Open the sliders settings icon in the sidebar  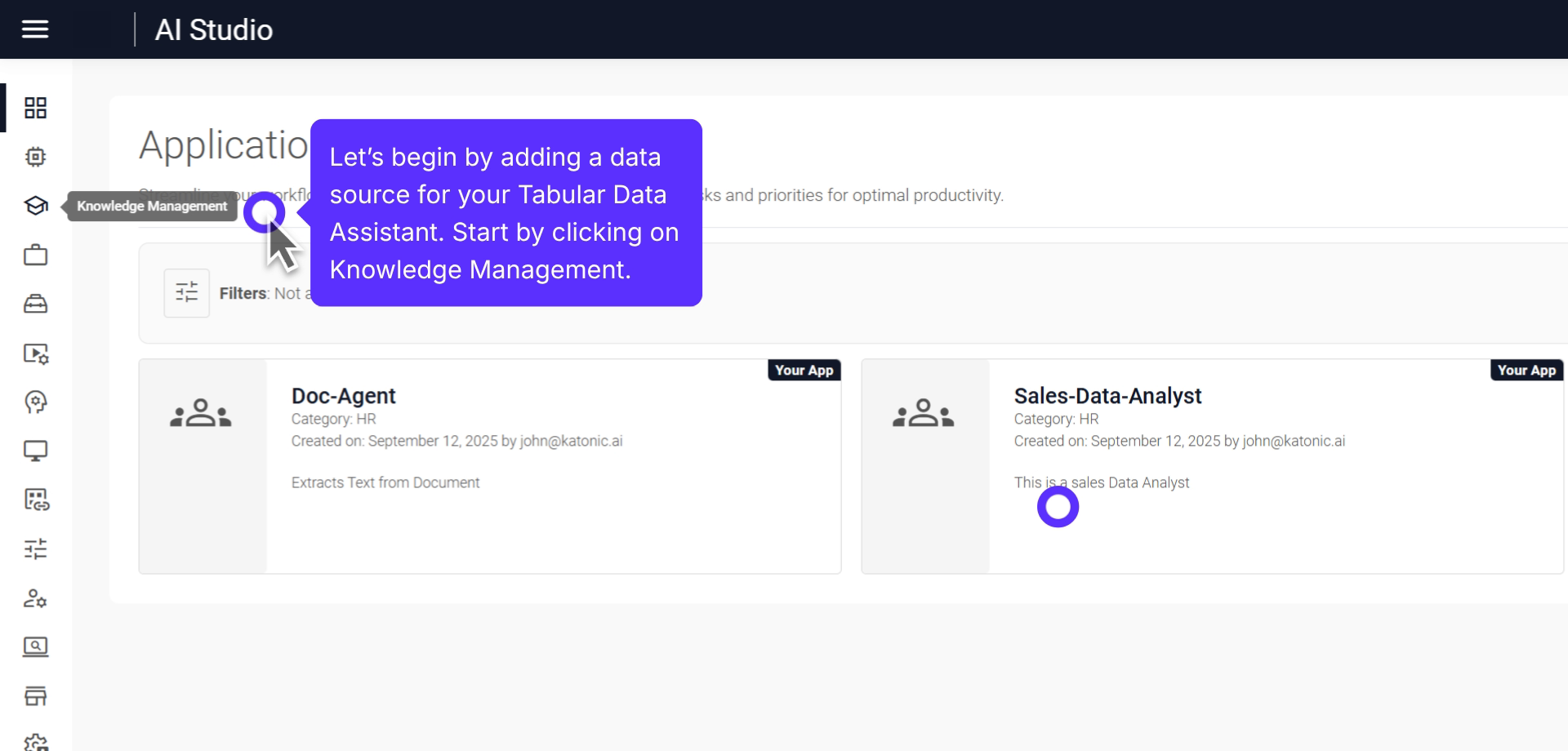pyautogui.click(x=36, y=549)
